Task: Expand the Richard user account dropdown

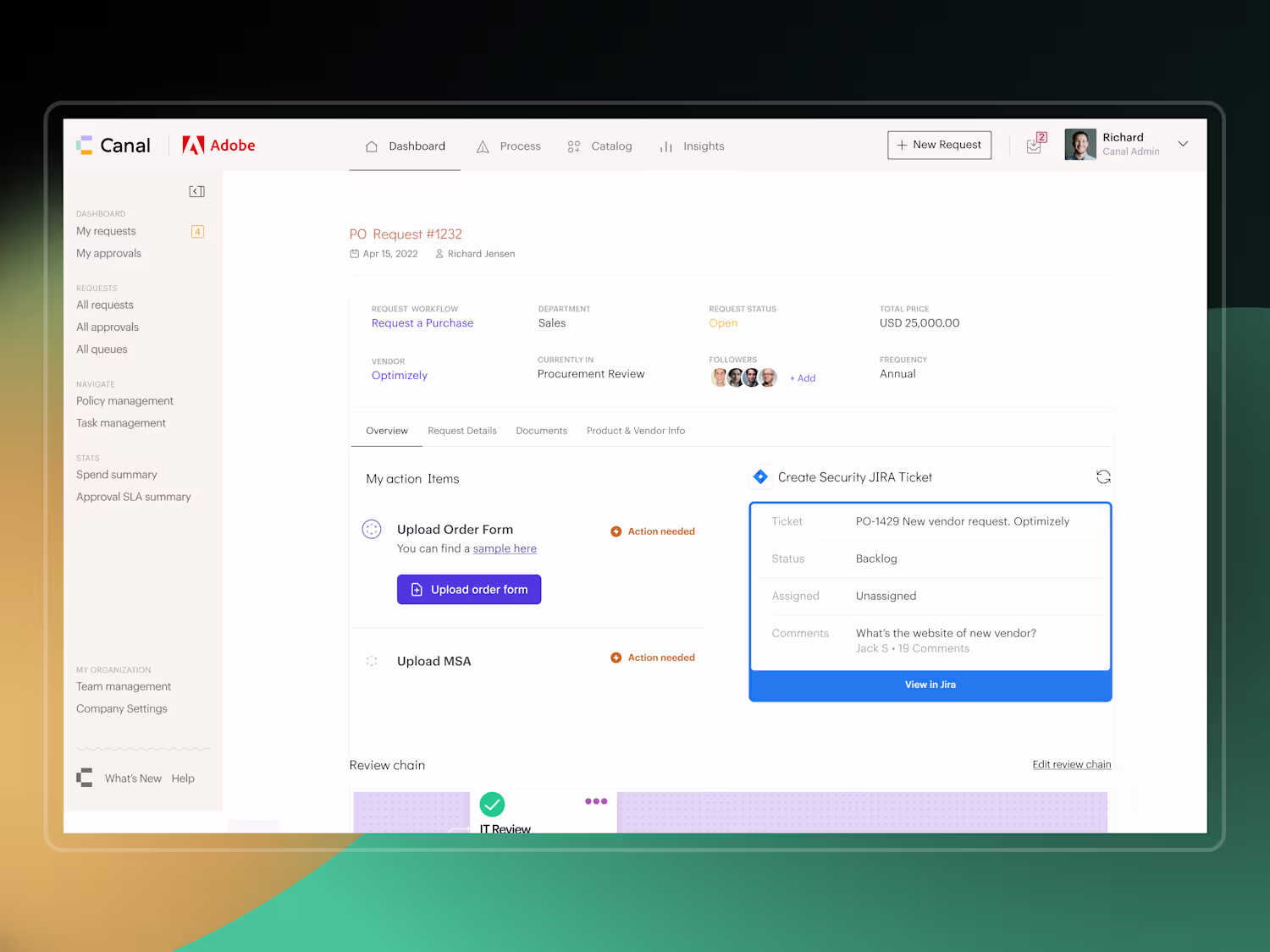Action: pos(1183,144)
